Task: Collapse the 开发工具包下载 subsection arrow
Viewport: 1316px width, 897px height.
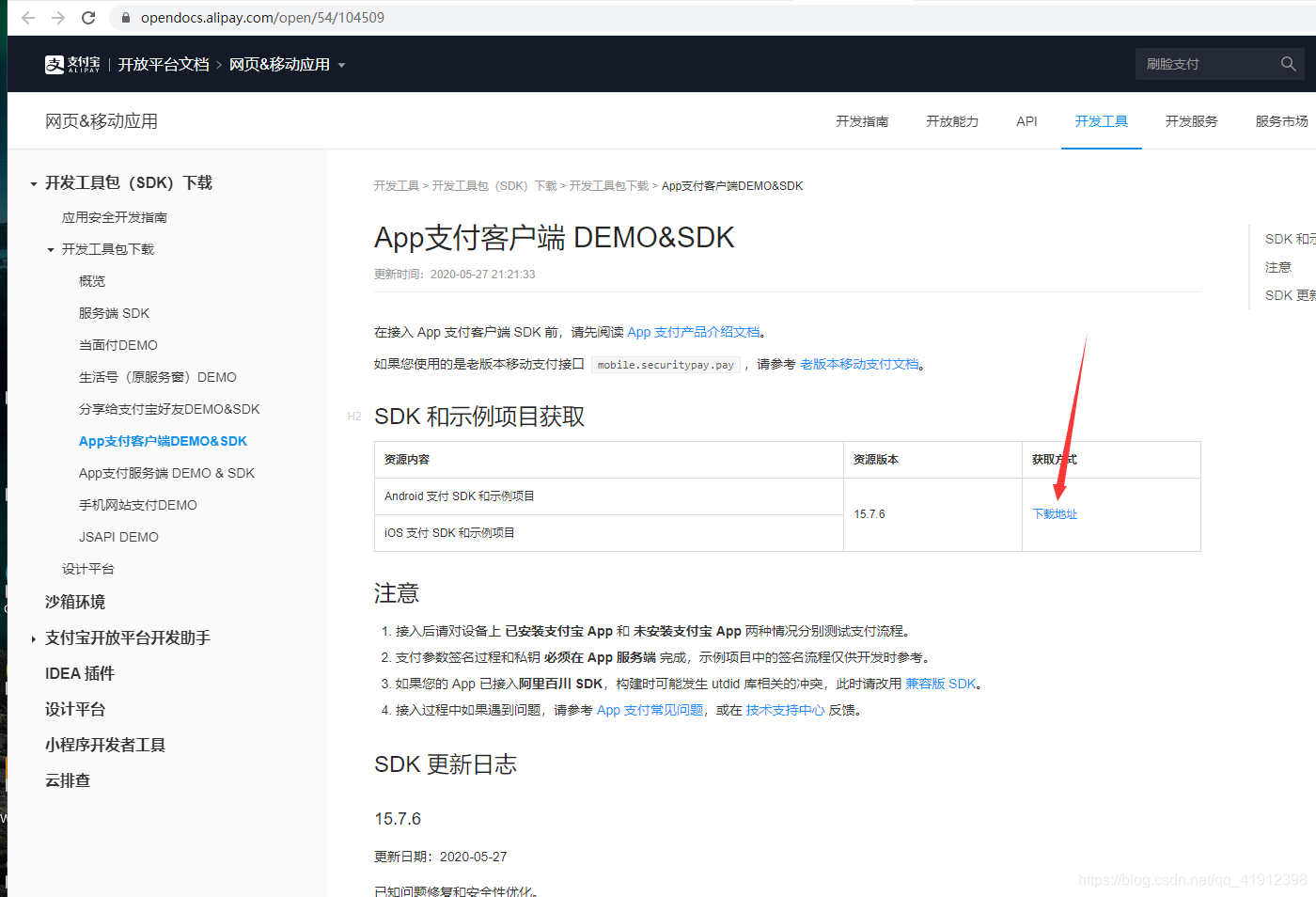Action: point(51,250)
